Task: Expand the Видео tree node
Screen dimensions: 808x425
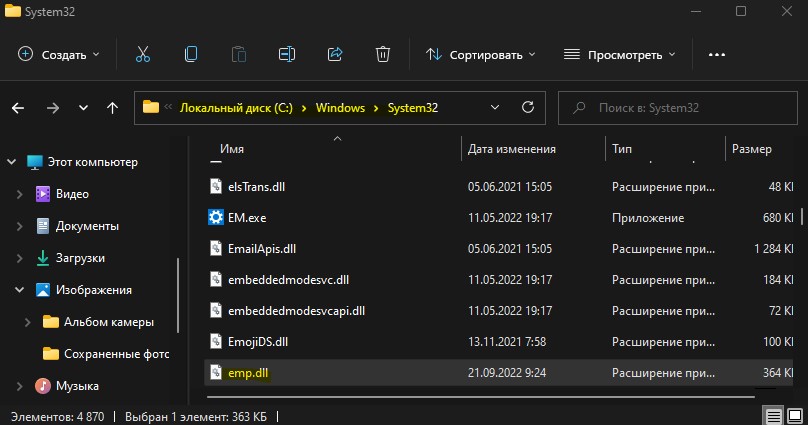Action: pyautogui.click(x=19, y=194)
